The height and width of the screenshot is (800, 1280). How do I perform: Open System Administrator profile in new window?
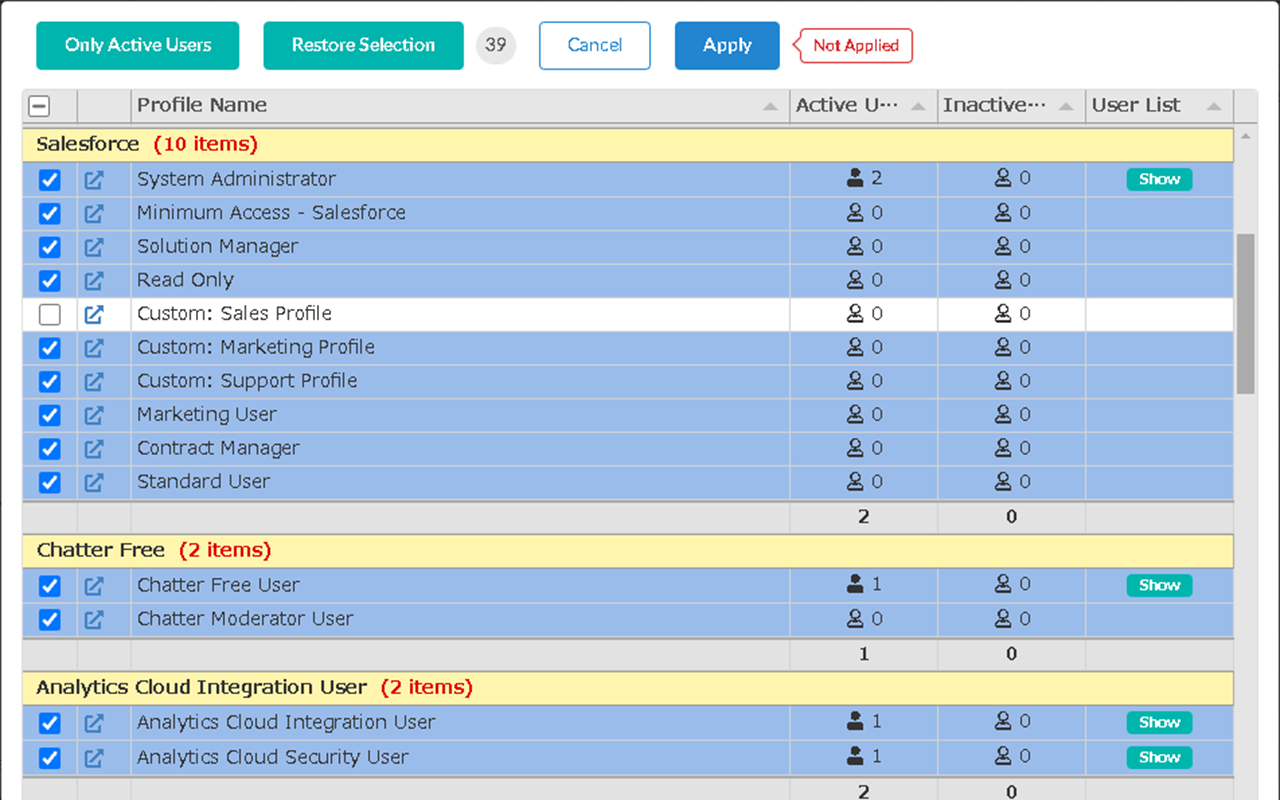coord(93,180)
